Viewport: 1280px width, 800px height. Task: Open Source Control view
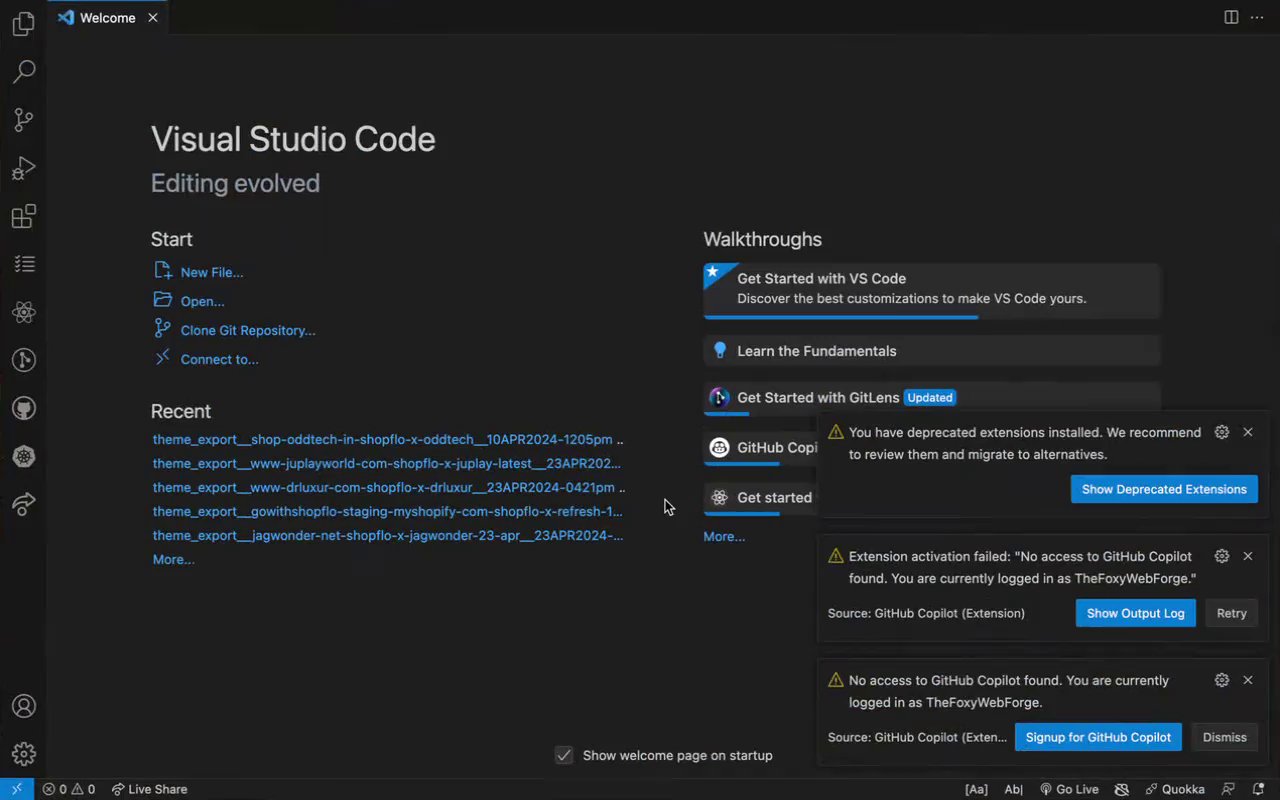[23, 120]
